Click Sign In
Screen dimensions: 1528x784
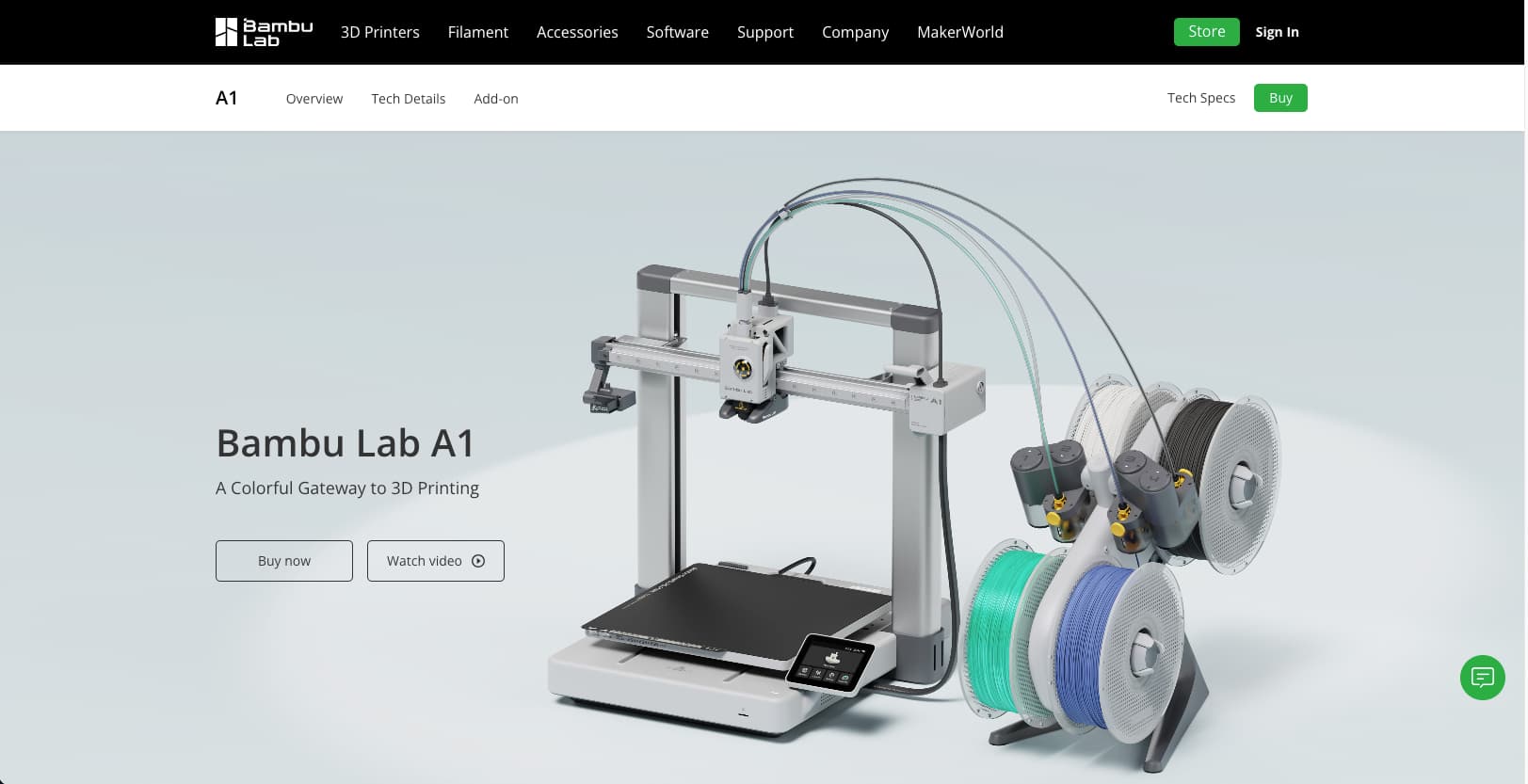(1277, 32)
